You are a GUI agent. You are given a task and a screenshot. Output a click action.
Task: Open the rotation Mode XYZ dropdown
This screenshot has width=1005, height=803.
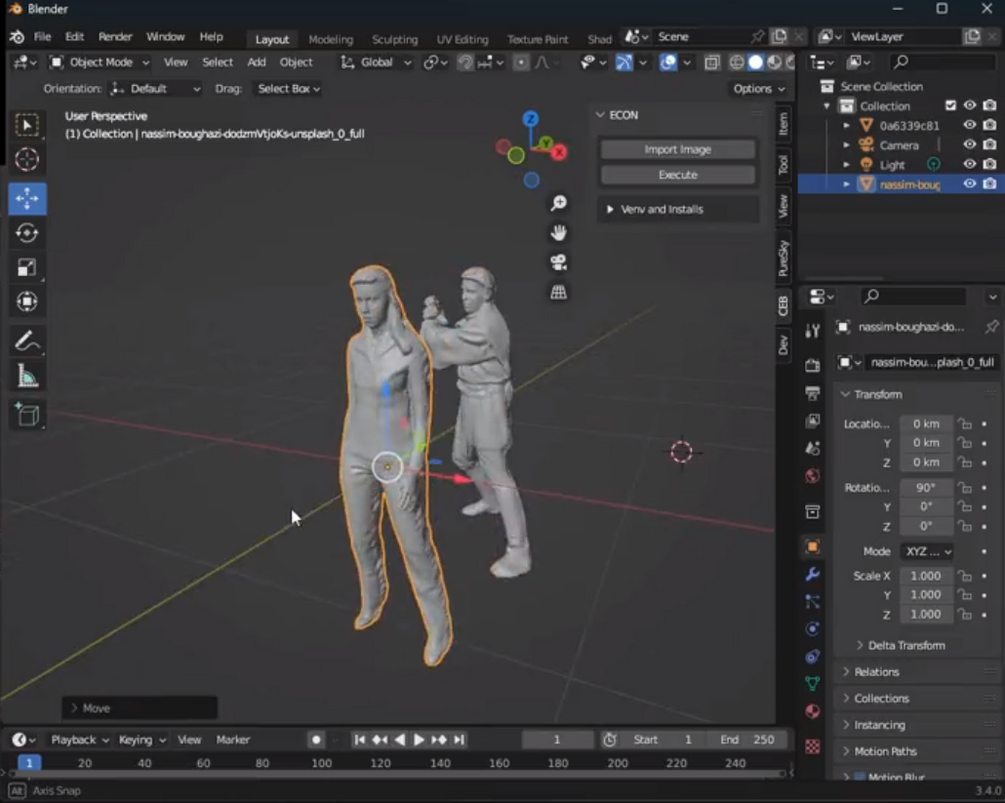coord(927,551)
